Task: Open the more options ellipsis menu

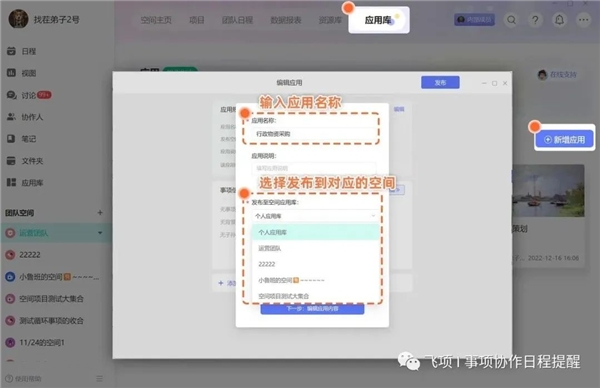Action: tap(584, 20)
